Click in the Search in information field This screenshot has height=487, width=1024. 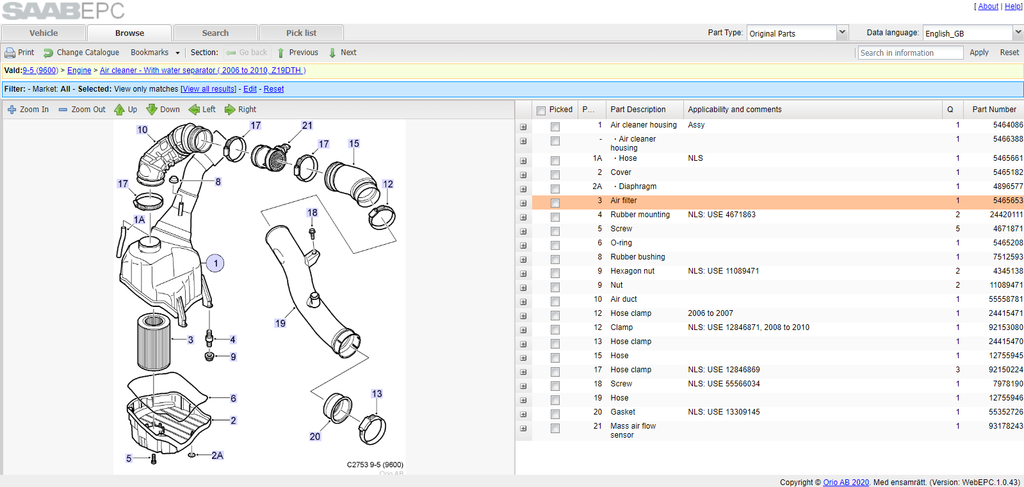910,53
